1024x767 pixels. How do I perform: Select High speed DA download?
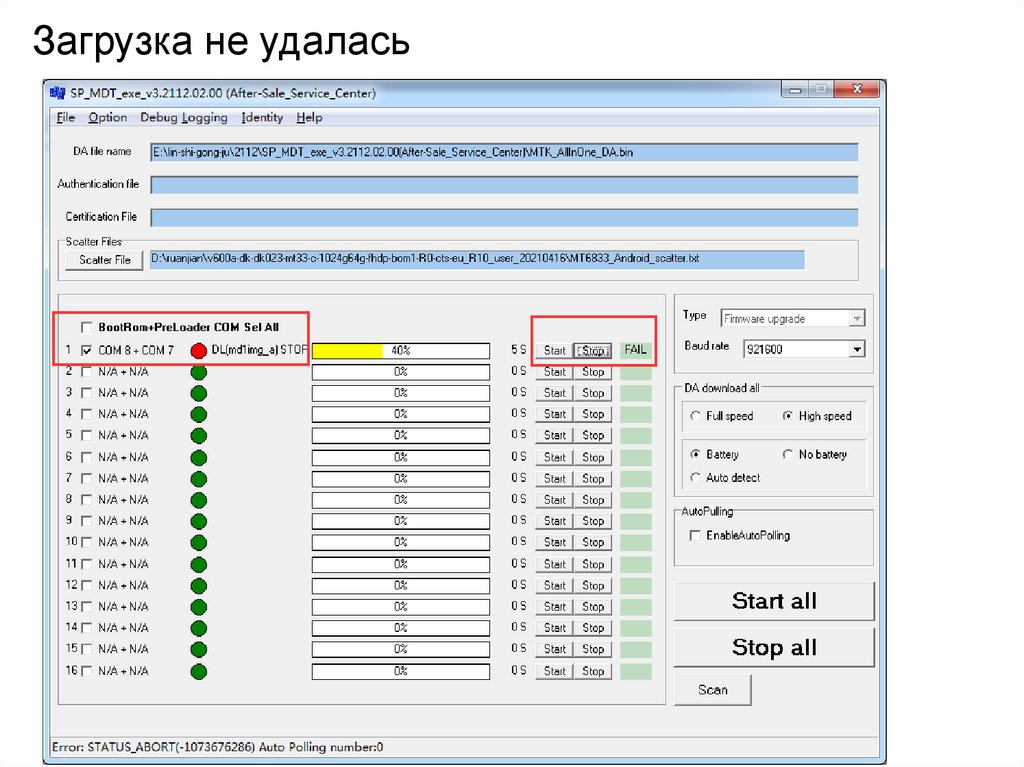[788, 416]
